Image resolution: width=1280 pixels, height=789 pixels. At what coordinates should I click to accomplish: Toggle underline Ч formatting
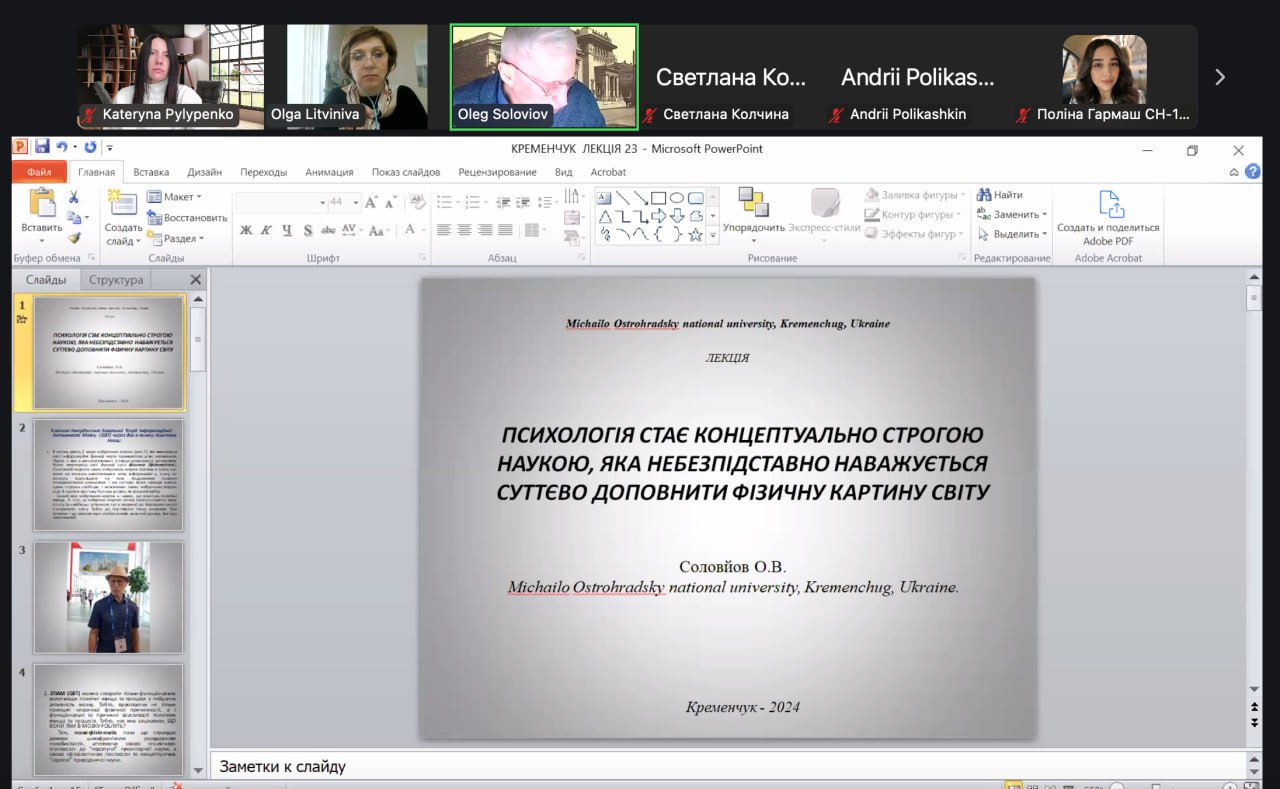[x=287, y=230]
